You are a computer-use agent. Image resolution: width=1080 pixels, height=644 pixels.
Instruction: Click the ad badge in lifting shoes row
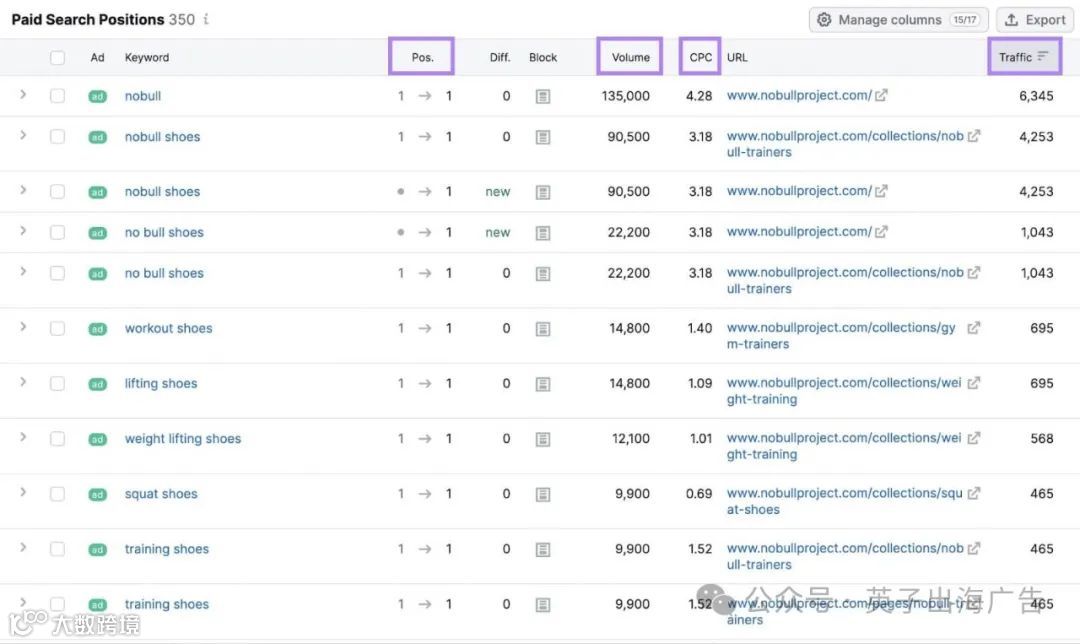point(98,384)
